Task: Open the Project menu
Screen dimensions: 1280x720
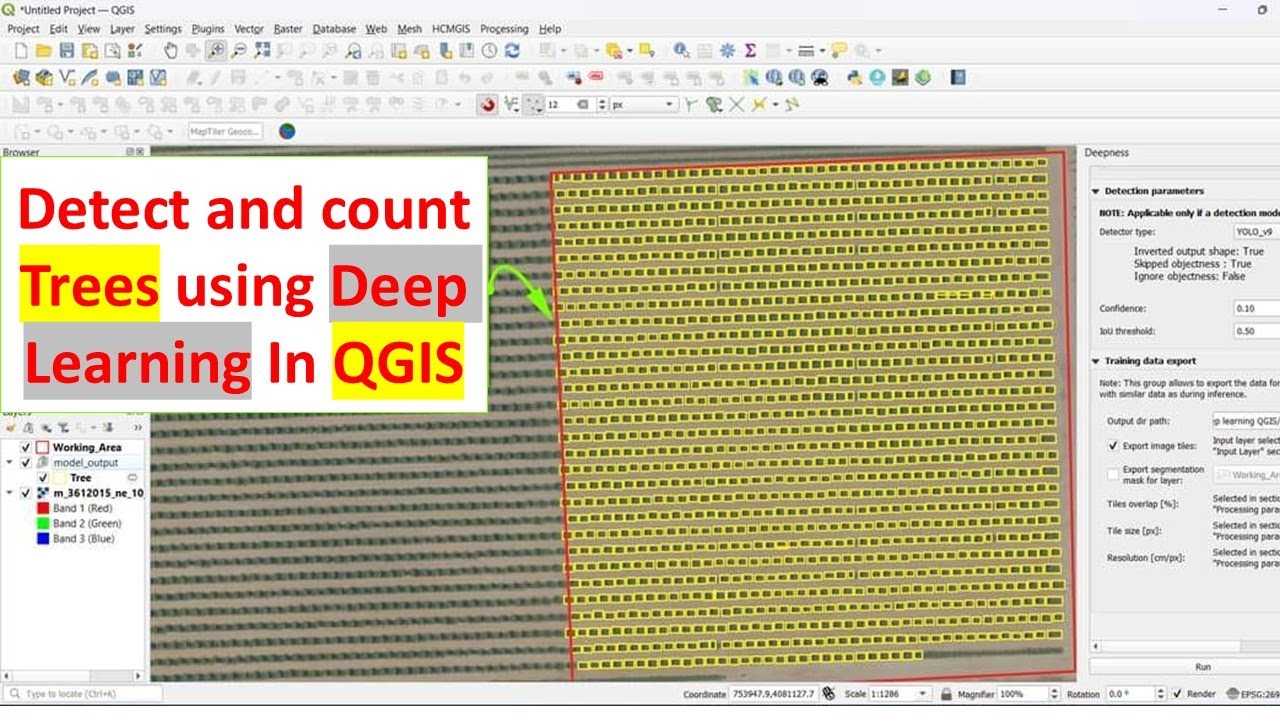Action: 23,29
